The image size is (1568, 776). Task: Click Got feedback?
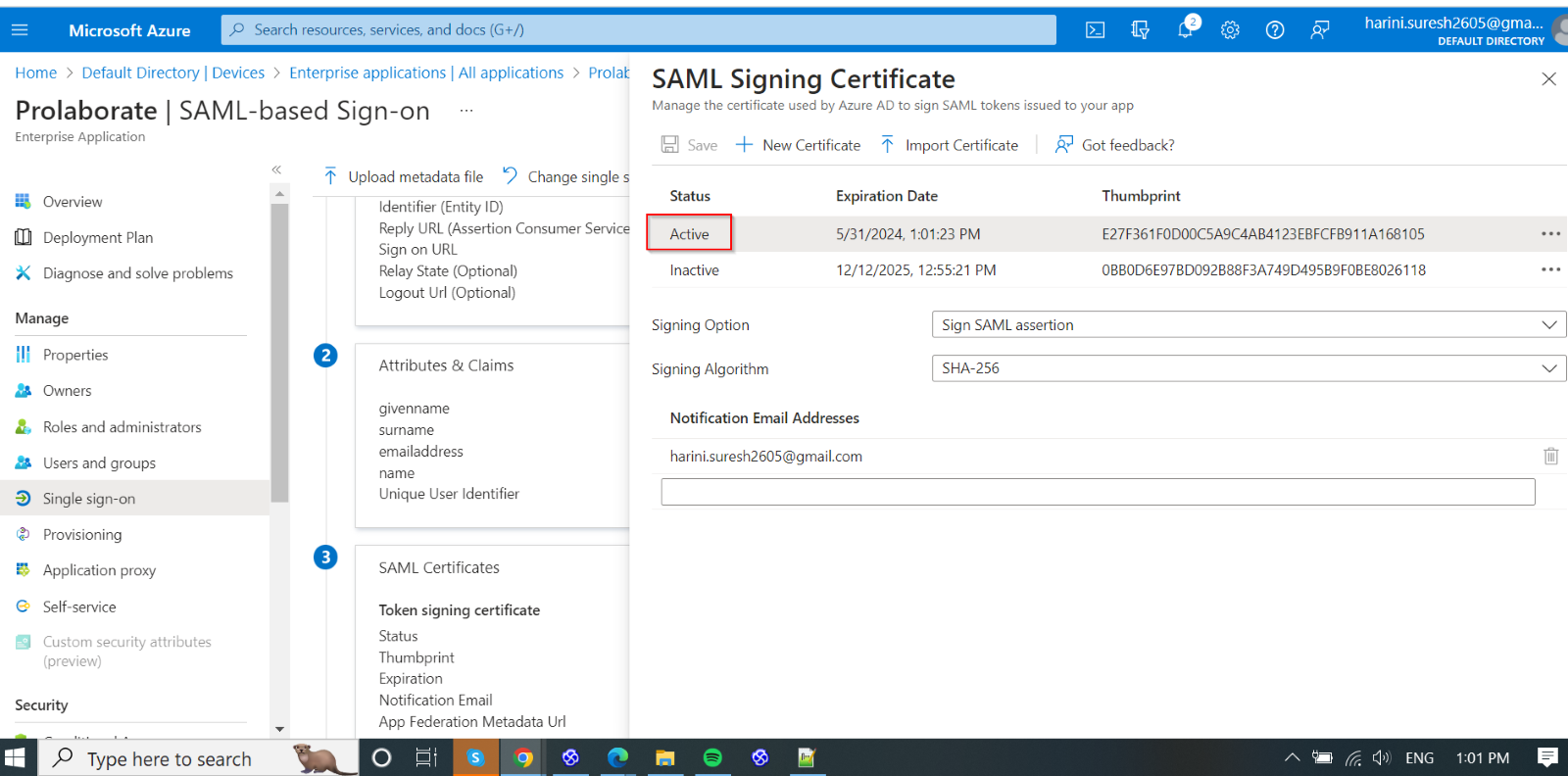[x=1114, y=145]
